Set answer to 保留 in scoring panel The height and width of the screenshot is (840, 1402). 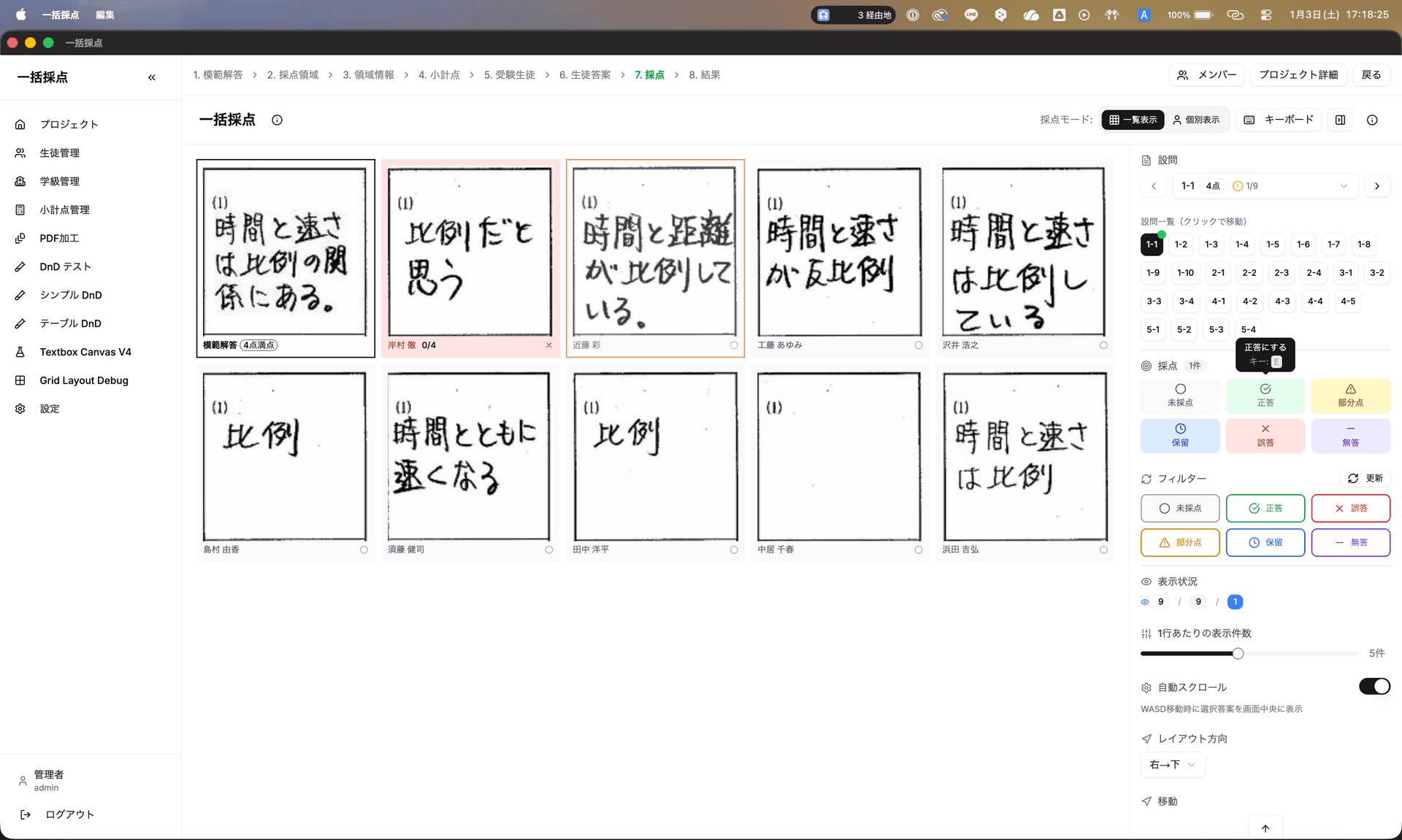1179,436
